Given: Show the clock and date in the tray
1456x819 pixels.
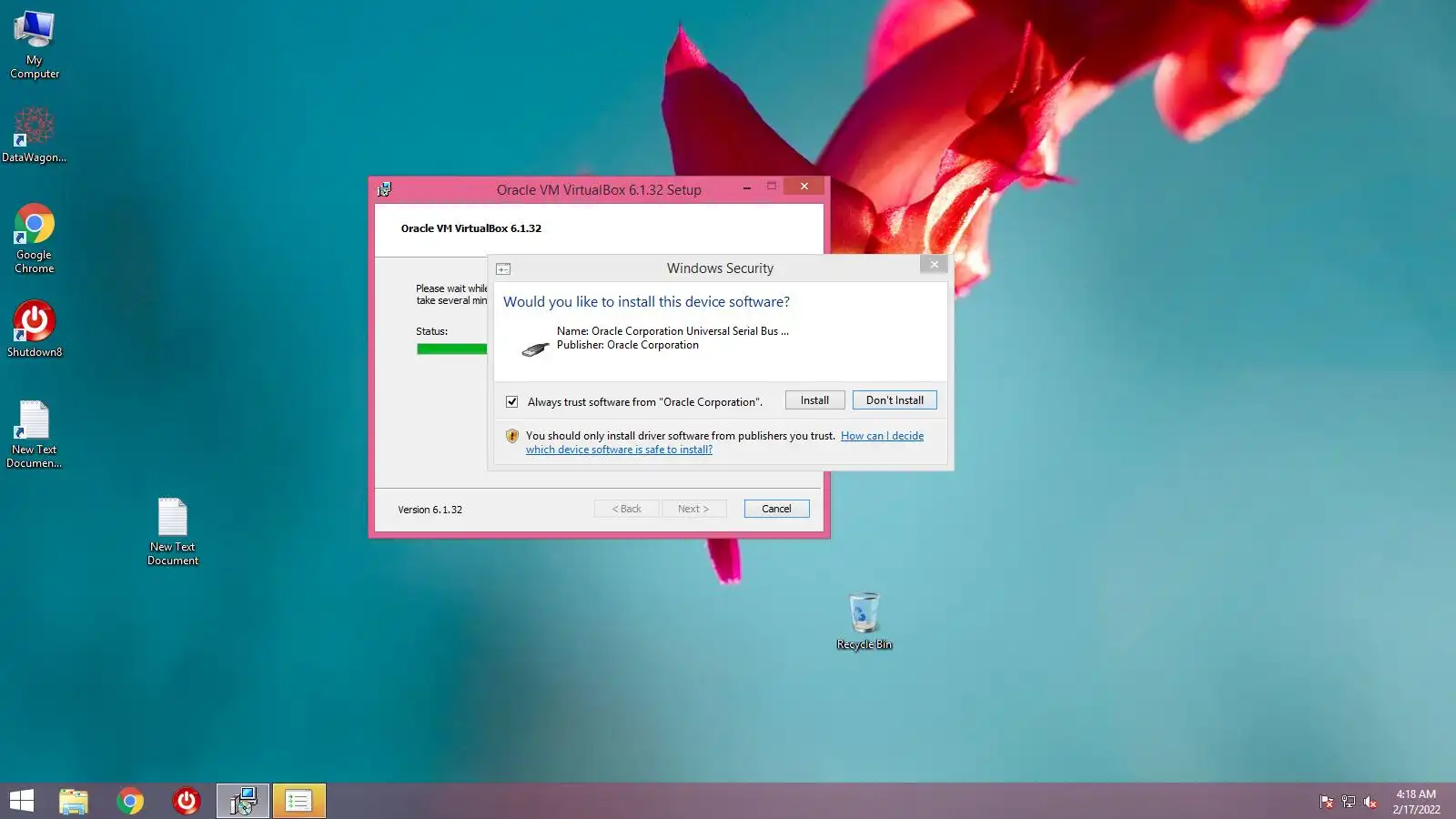Looking at the screenshot, I should tap(1416, 802).
